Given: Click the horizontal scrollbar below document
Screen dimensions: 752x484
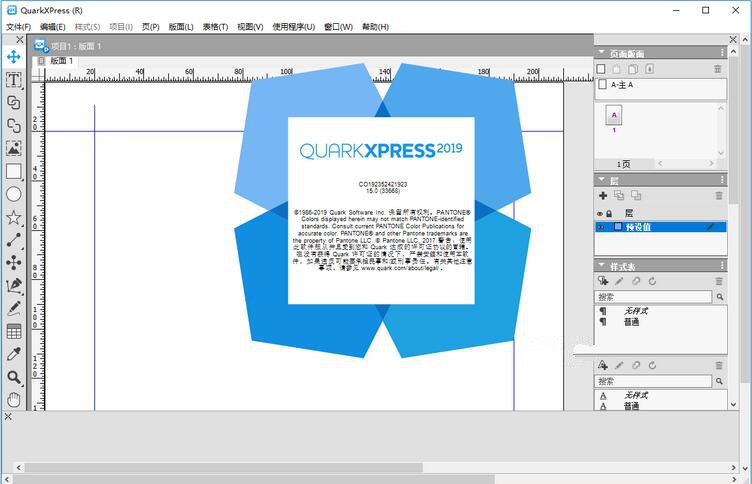Looking at the screenshot, I should click(376, 467).
